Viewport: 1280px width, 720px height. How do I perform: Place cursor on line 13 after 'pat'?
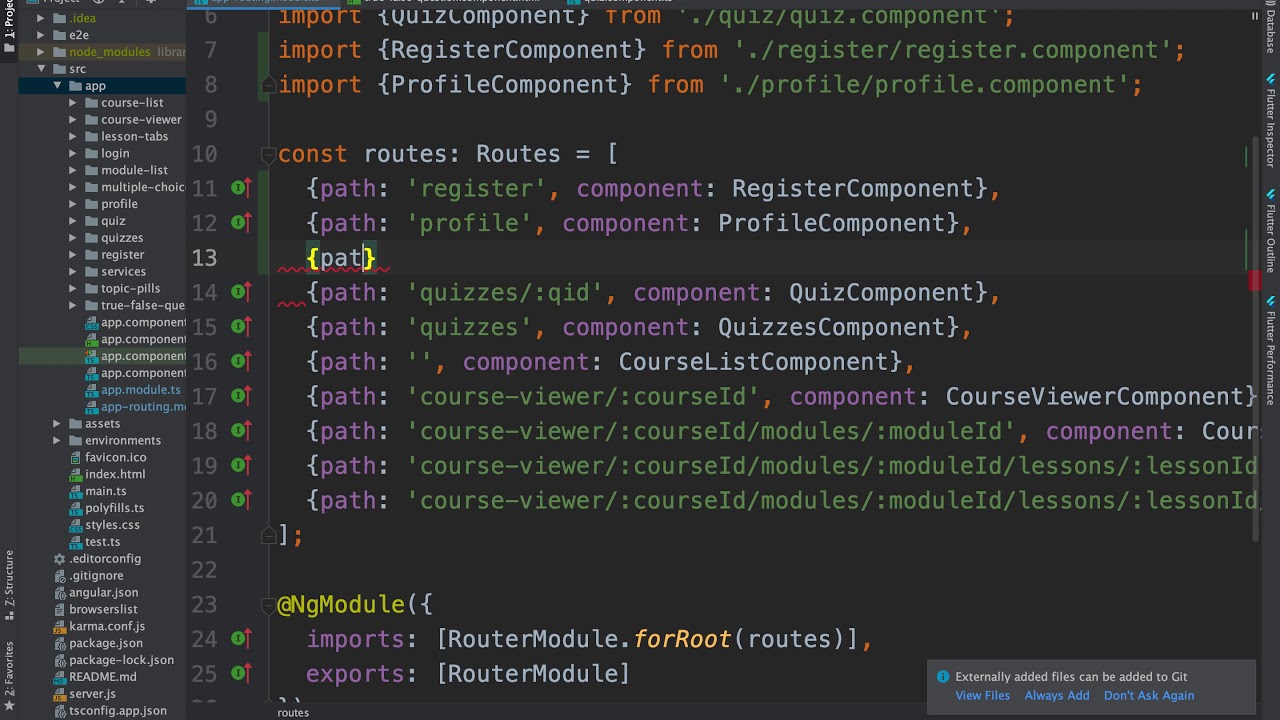coord(362,258)
